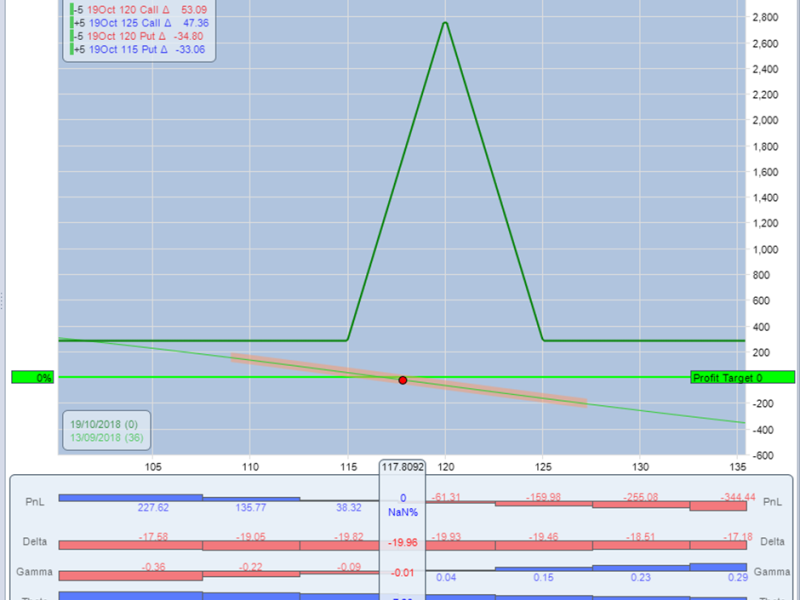Select the +5 19Oct 125 Call leg
This screenshot has width=800, height=600.
(x=142, y=24)
